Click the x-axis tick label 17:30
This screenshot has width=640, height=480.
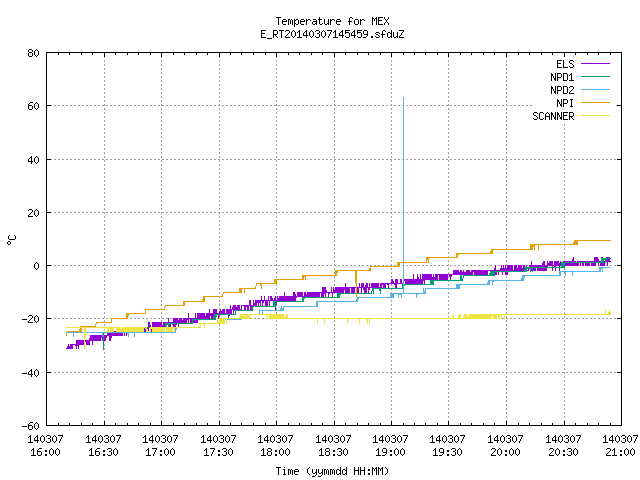click(x=218, y=452)
